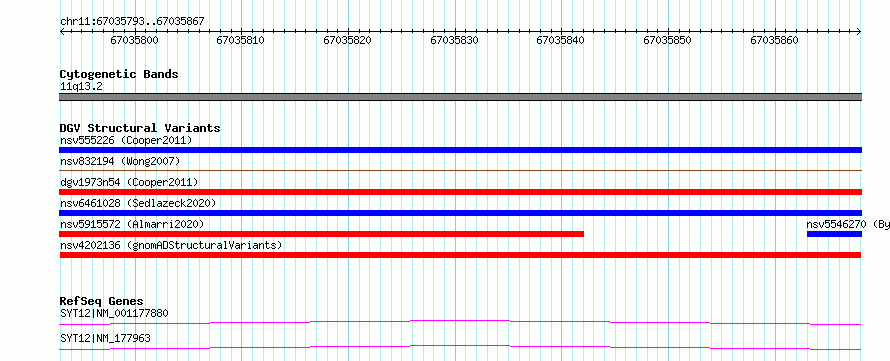Click ruler tick label 67035860
Image resolution: width=890 pixels, height=361 pixels.
point(775,40)
